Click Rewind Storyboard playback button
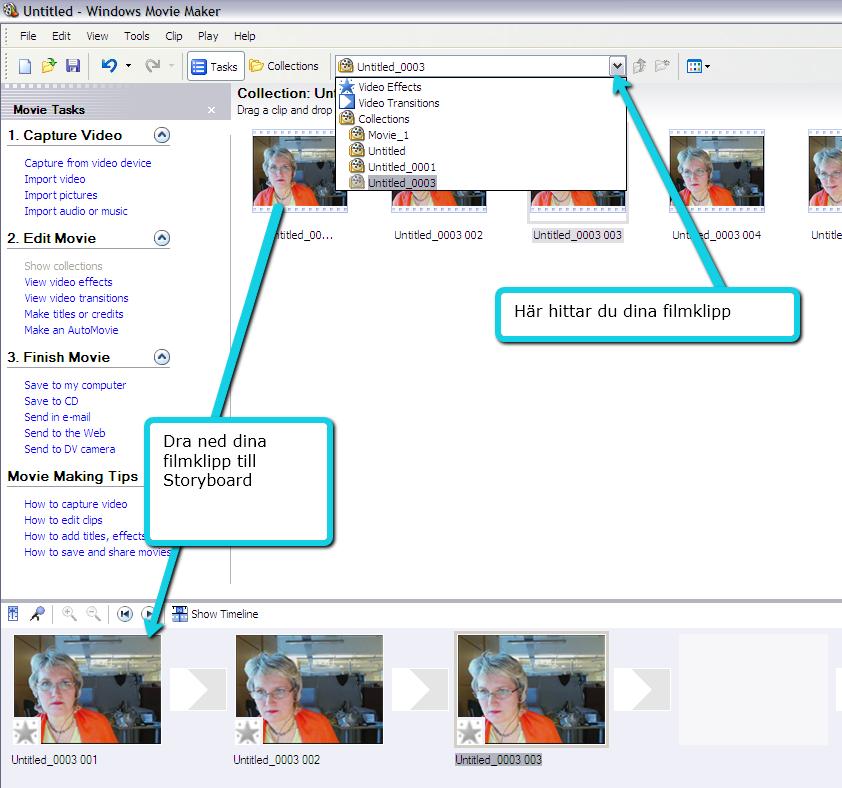842x788 pixels. click(x=125, y=613)
